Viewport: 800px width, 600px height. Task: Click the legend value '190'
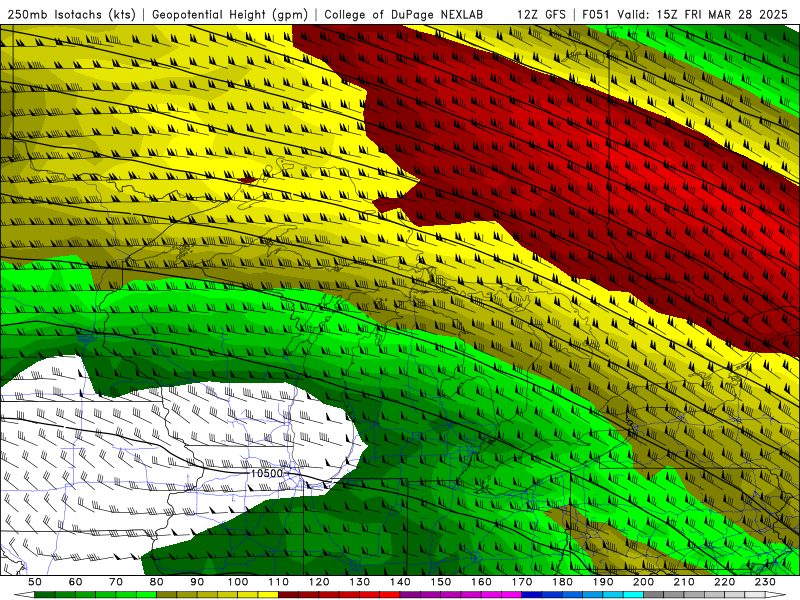coord(603,582)
